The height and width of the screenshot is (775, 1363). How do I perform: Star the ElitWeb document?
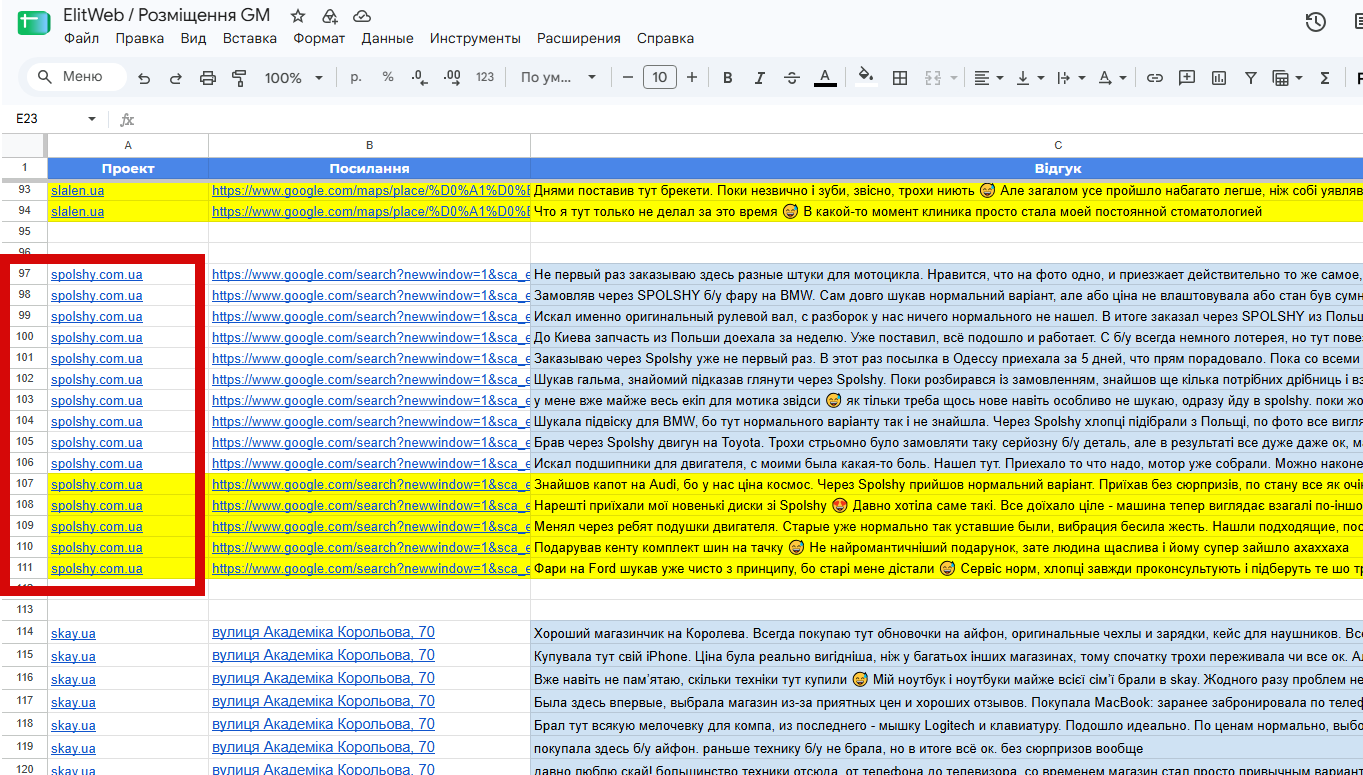click(297, 16)
